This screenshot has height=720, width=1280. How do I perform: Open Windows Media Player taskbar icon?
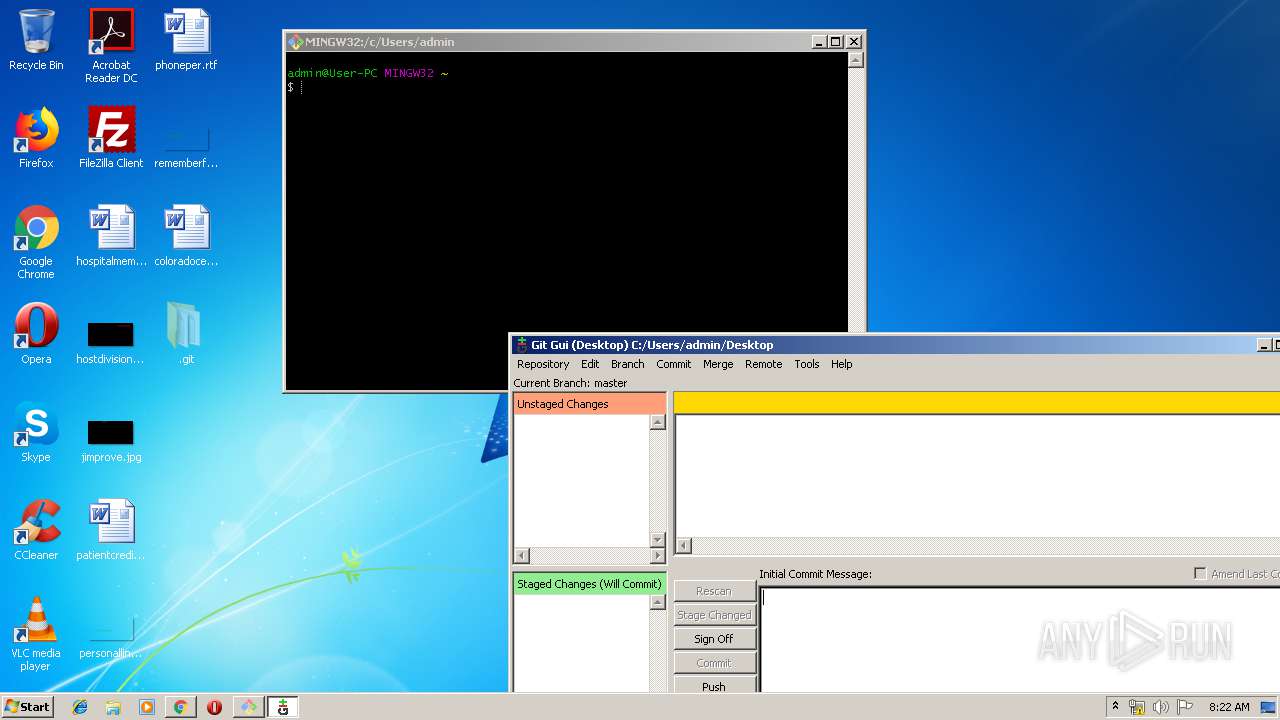[146, 707]
